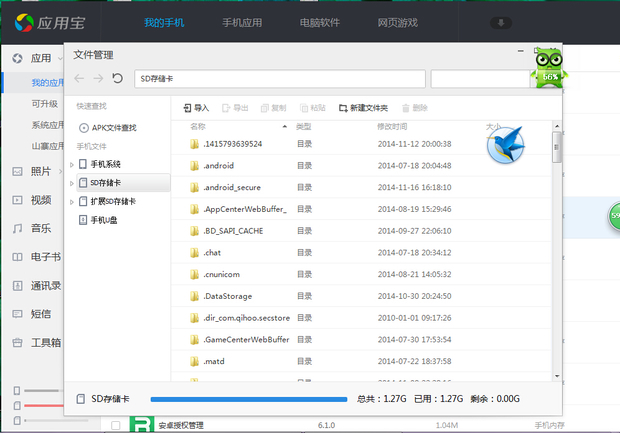The height and width of the screenshot is (433, 620).
Task: Select 扩展SD存储卡 in the tree
Action: [108, 201]
